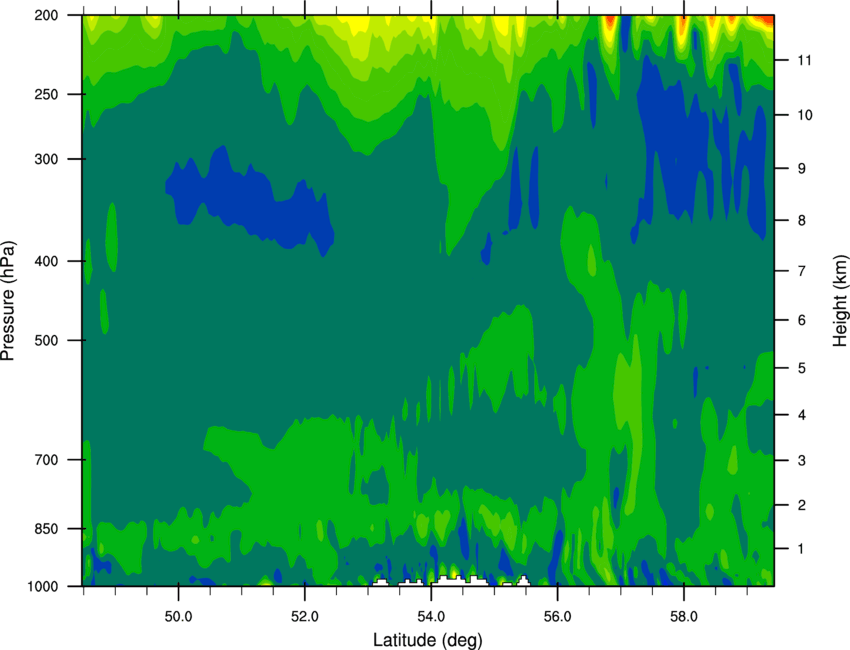
Task: Click the 52.0 latitude tick label
Action: [x=305, y=617]
